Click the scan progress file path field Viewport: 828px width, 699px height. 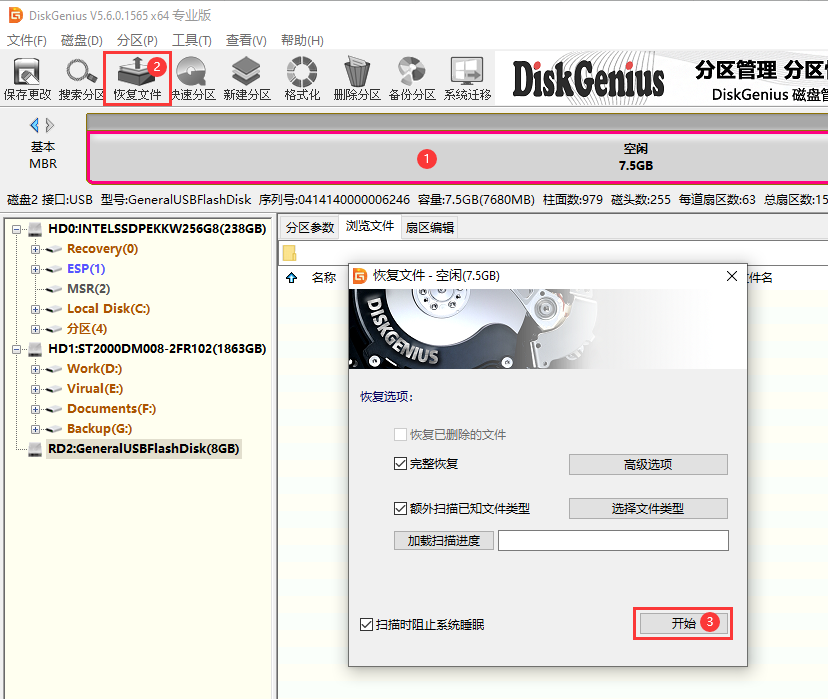[x=613, y=541]
